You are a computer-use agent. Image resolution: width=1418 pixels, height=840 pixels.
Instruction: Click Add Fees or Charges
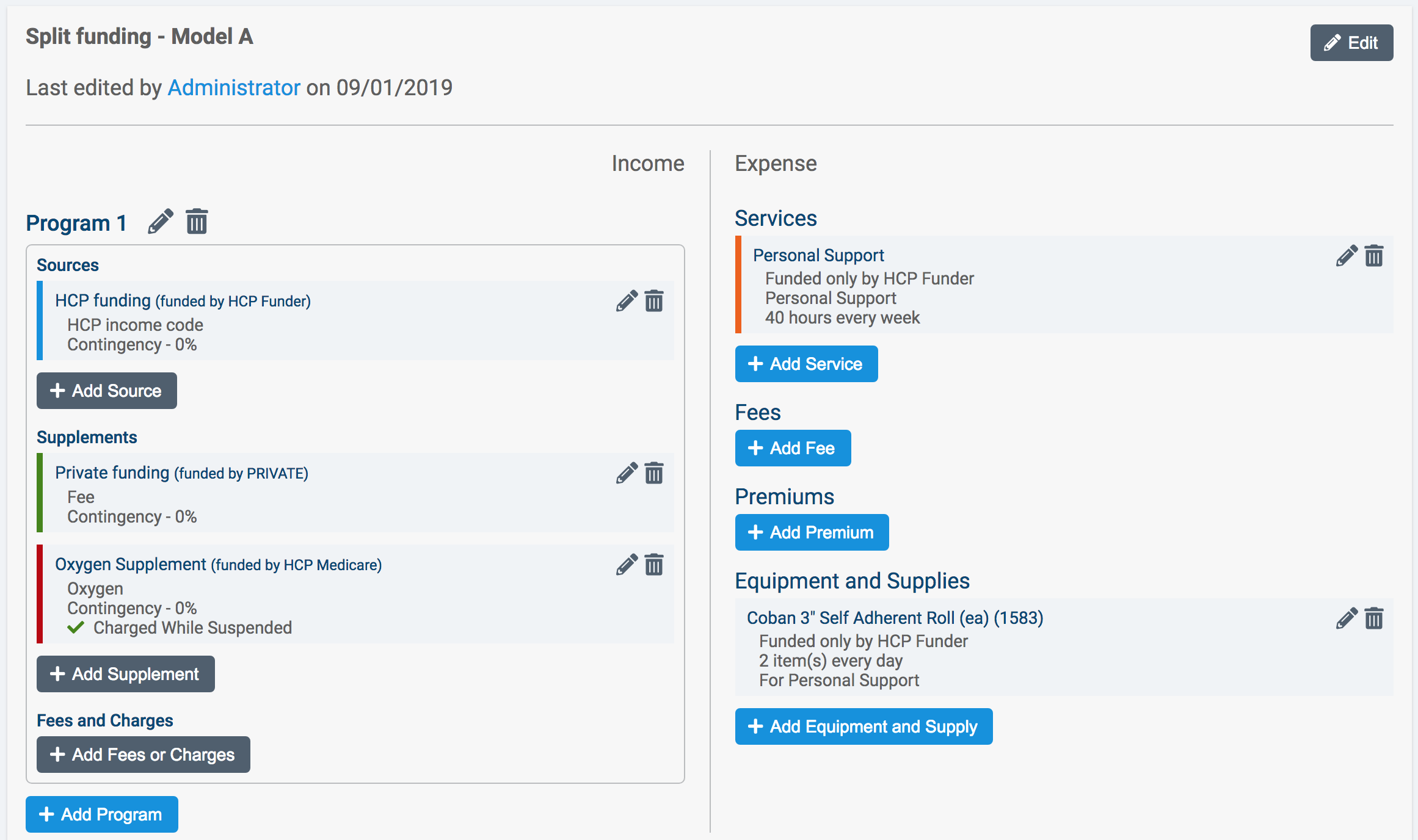(144, 755)
